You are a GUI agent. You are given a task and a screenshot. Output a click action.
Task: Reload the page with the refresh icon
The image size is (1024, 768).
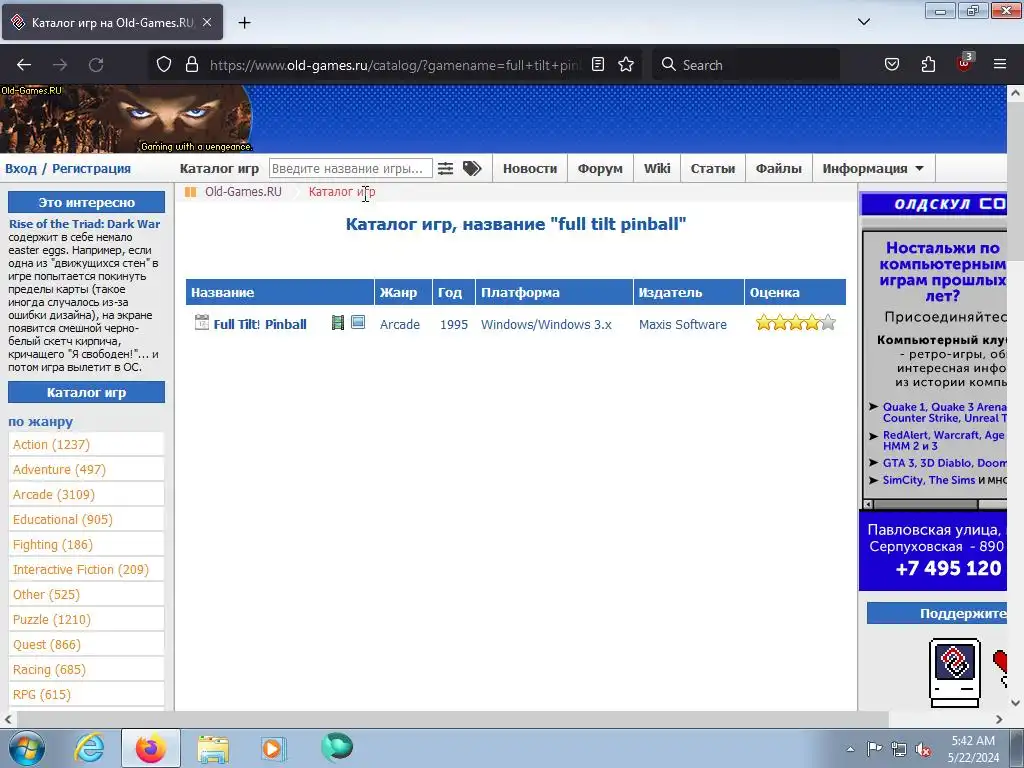coord(96,65)
